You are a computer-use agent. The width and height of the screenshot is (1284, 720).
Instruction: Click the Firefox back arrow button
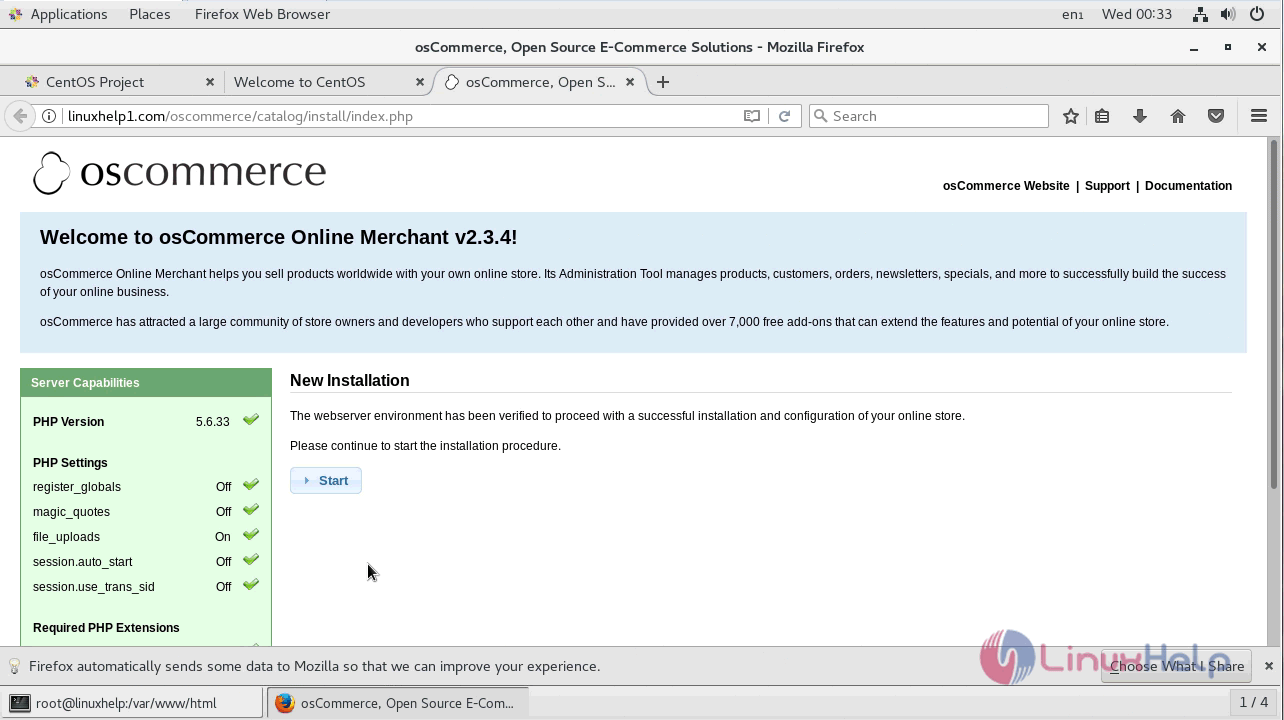20,116
